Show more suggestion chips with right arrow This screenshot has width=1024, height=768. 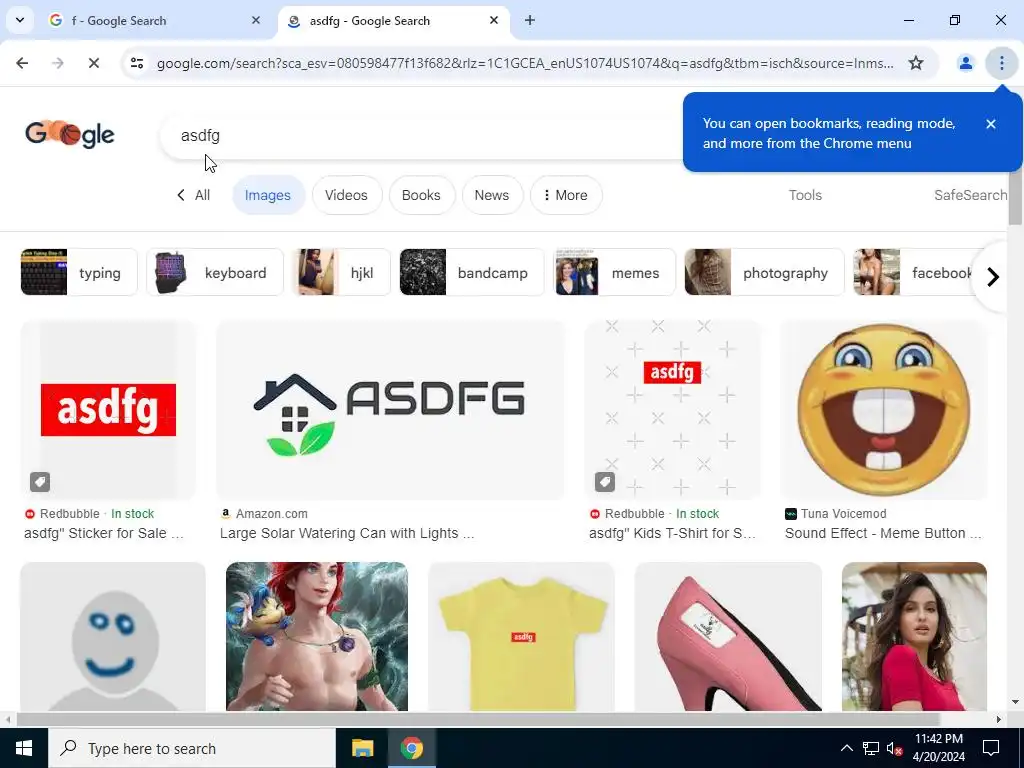[x=993, y=277]
